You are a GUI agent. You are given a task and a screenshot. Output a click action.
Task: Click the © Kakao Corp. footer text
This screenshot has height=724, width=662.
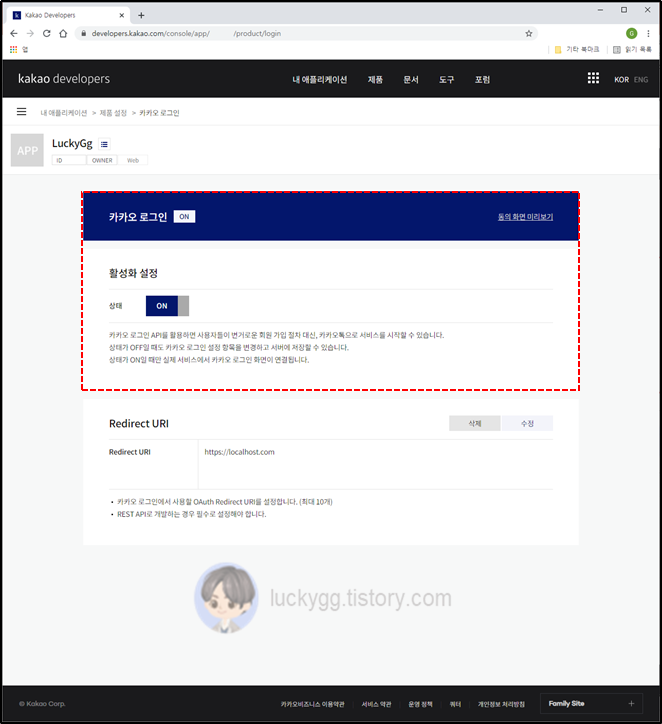point(42,704)
